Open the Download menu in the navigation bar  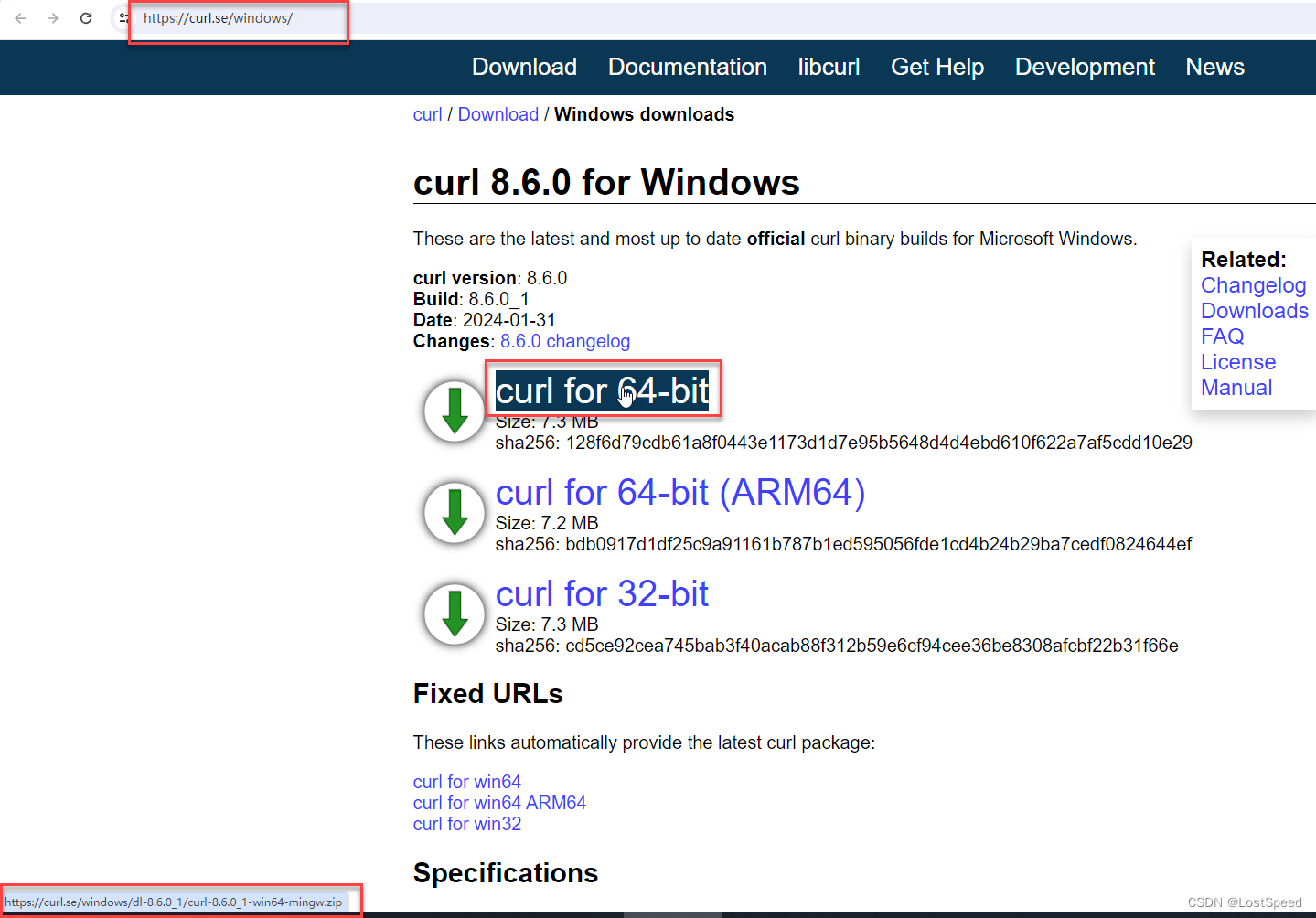(523, 67)
